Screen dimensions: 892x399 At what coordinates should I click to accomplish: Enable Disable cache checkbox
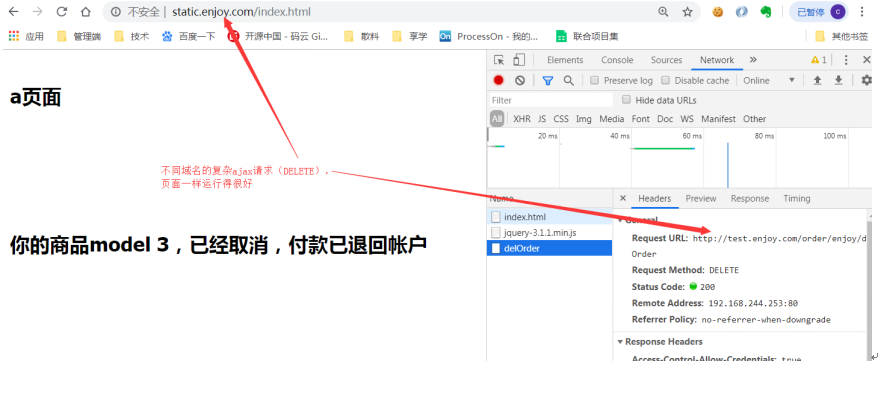click(666, 80)
